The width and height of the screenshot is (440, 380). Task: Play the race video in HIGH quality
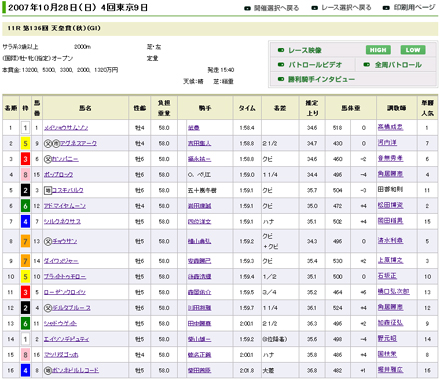point(378,50)
